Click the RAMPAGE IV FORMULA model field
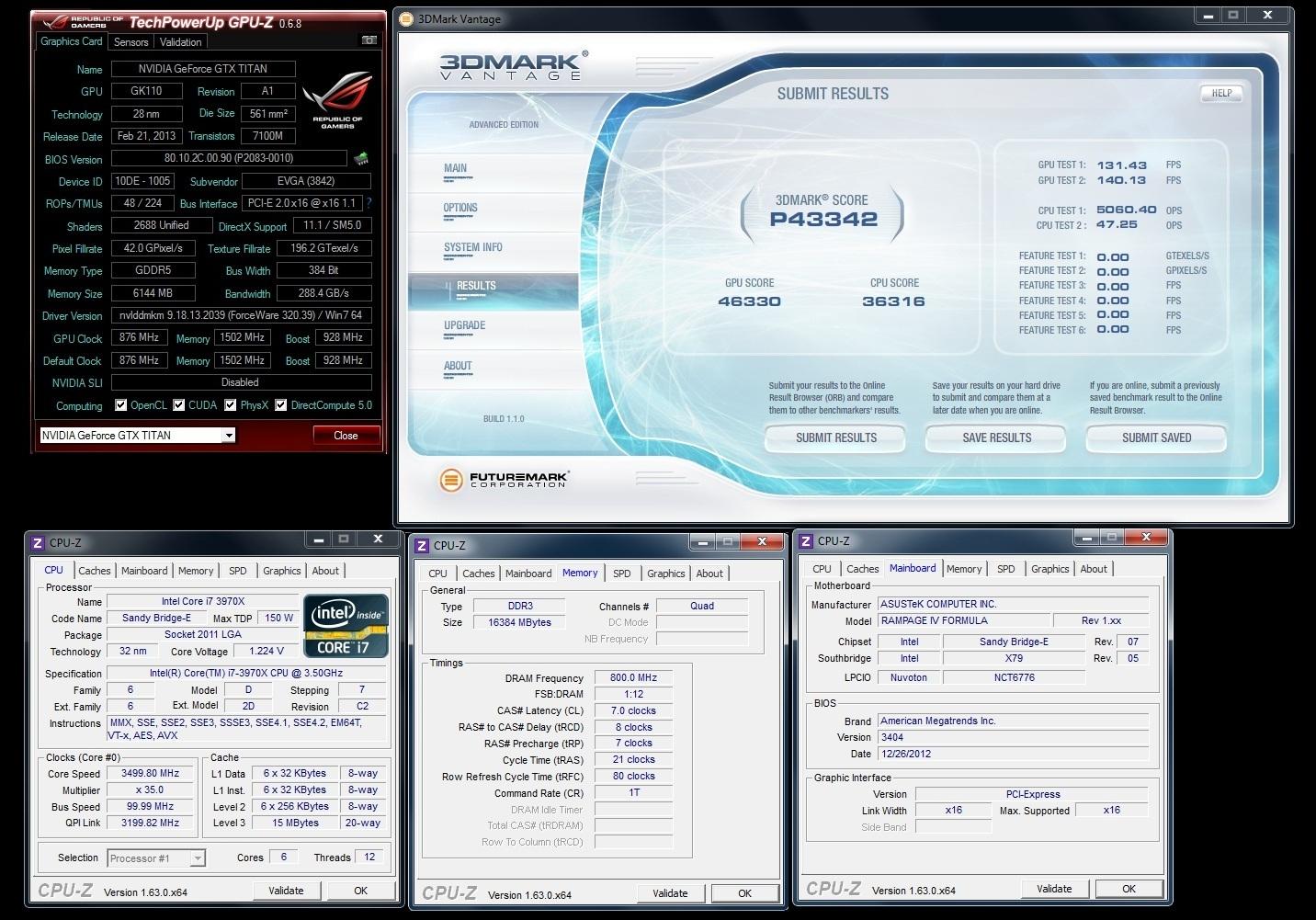Image resolution: width=1316 pixels, height=920 pixels. pos(963,620)
